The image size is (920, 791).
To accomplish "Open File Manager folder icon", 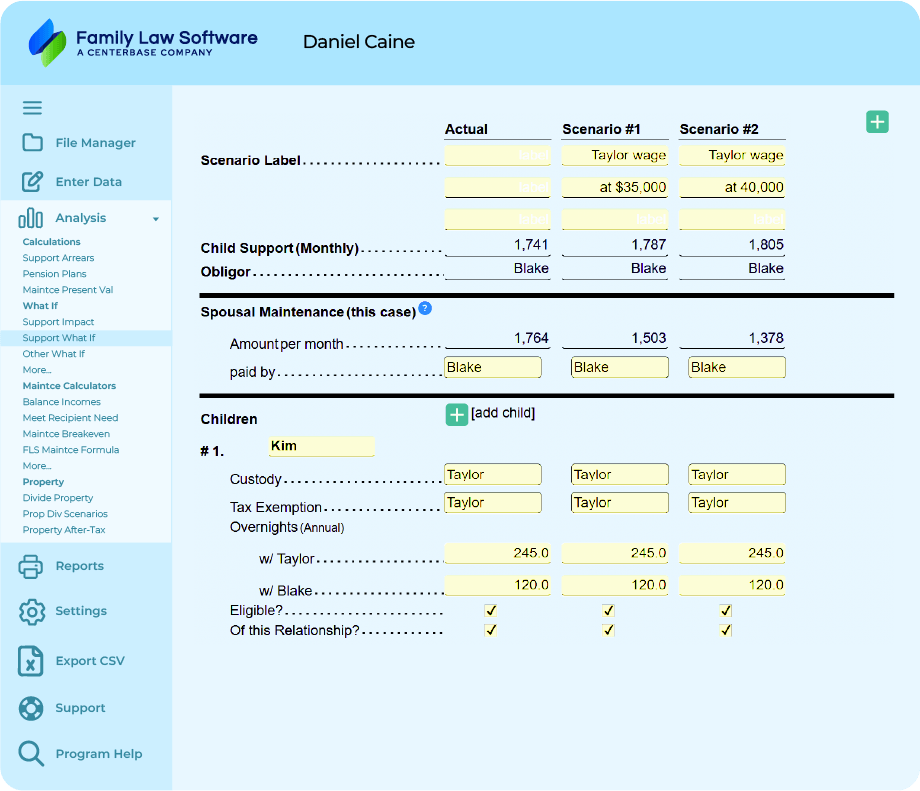I will [x=32, y=143].
